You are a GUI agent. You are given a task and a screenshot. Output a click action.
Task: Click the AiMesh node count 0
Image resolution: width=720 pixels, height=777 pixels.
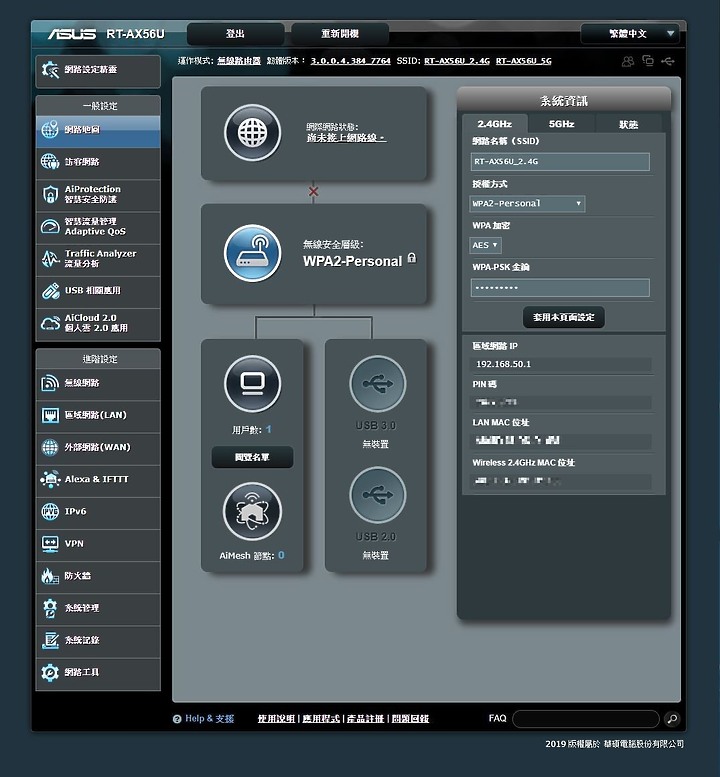(x=281, y=555)
